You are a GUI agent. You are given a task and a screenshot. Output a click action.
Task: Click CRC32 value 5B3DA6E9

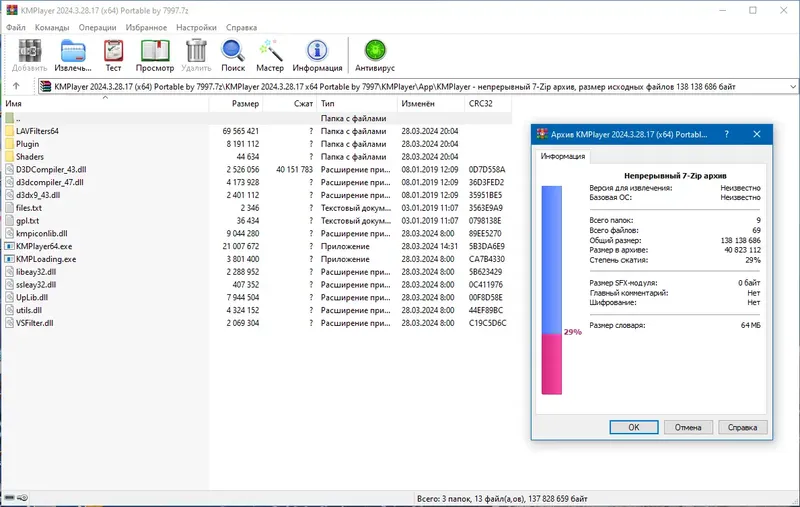pyautogui.click(x=487, y=246)
